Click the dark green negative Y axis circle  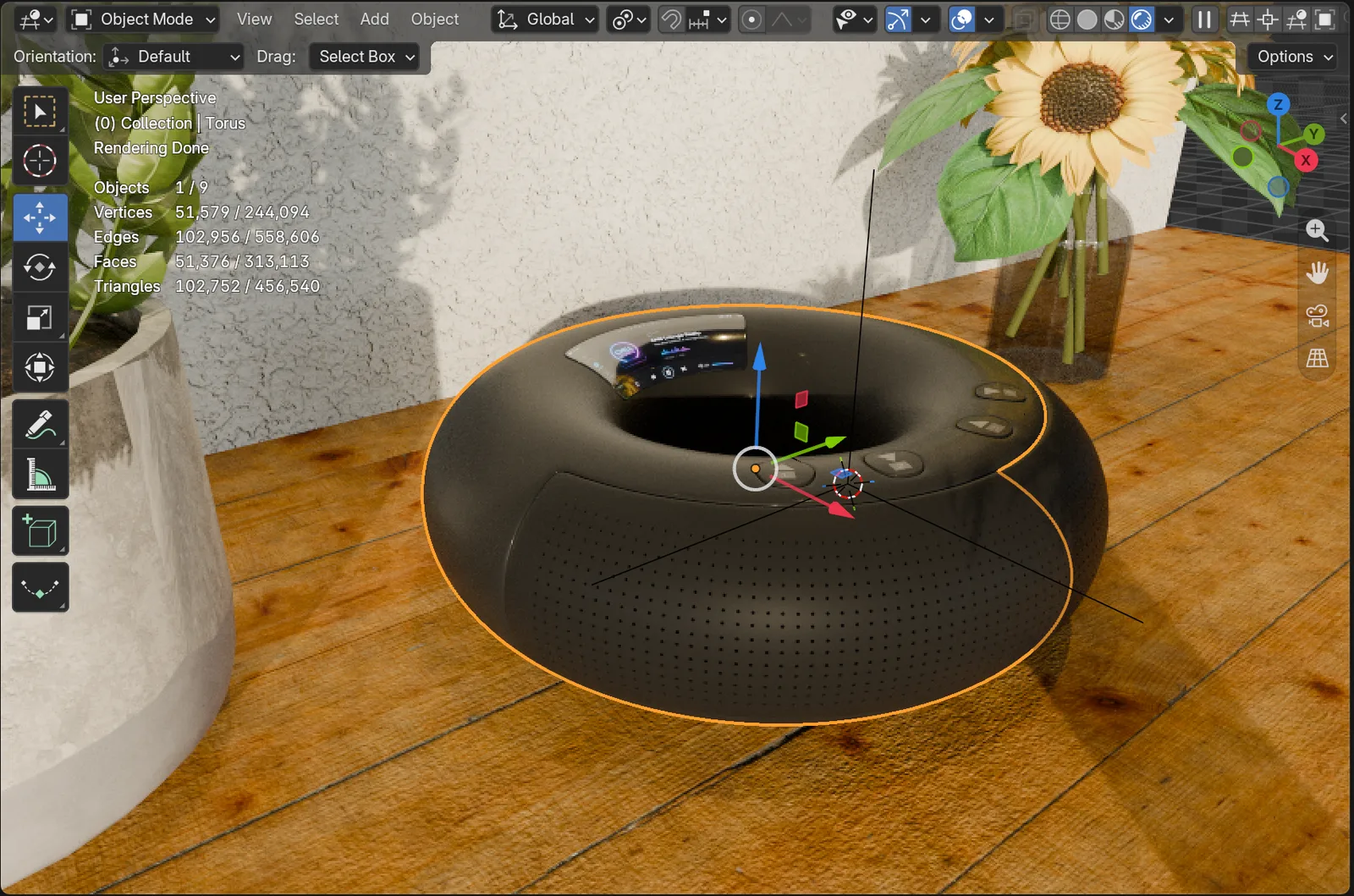point(1242,157)
